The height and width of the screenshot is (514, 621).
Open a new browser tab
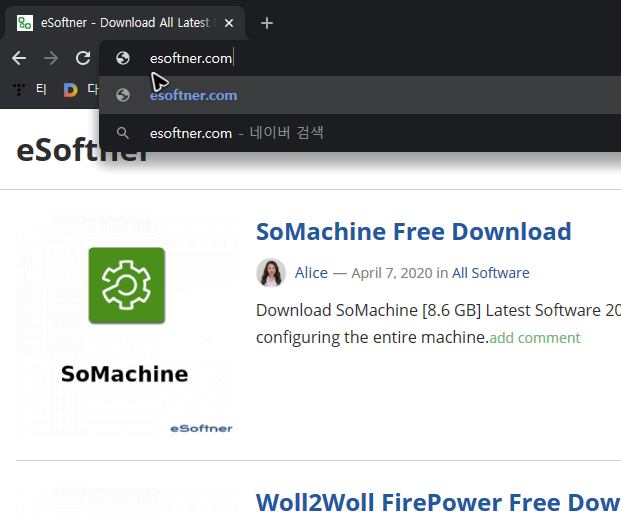click(x=267, y=23)
